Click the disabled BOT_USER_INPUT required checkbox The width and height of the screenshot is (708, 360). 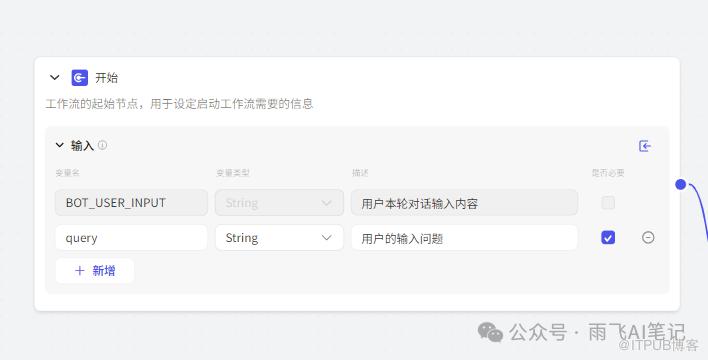pos(608,203)
